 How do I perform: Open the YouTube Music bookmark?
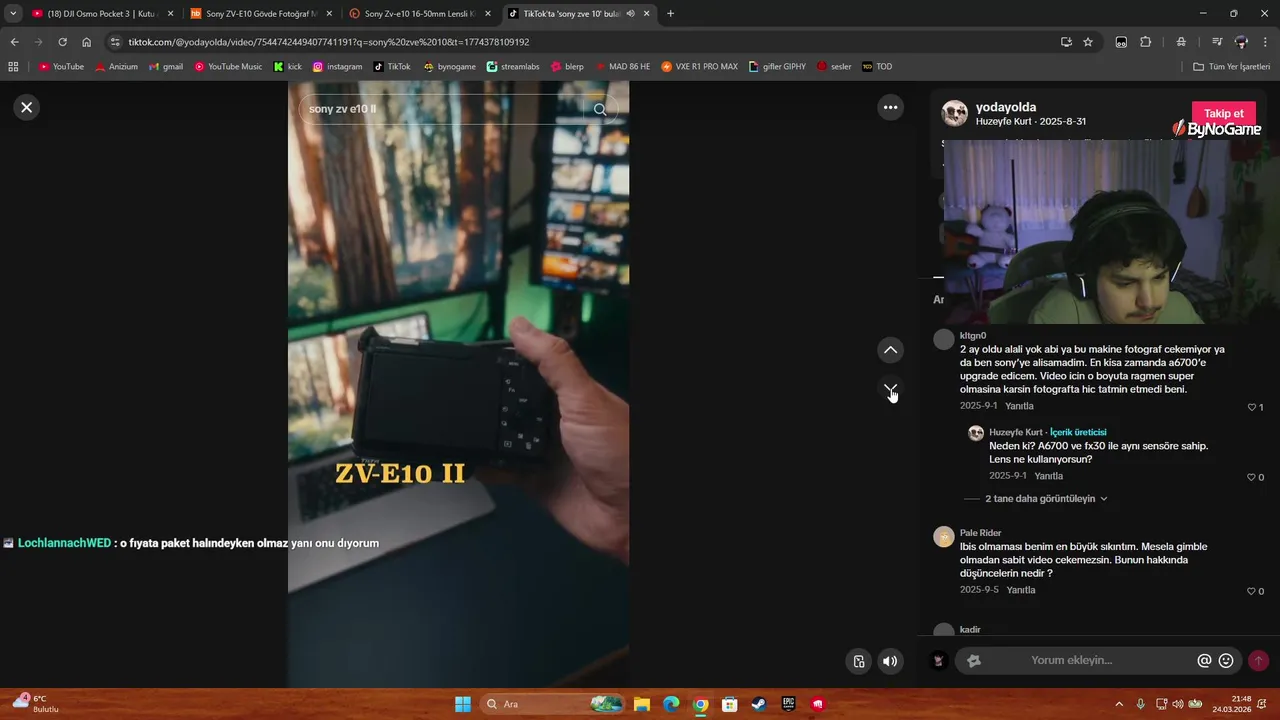coord(228,67)
